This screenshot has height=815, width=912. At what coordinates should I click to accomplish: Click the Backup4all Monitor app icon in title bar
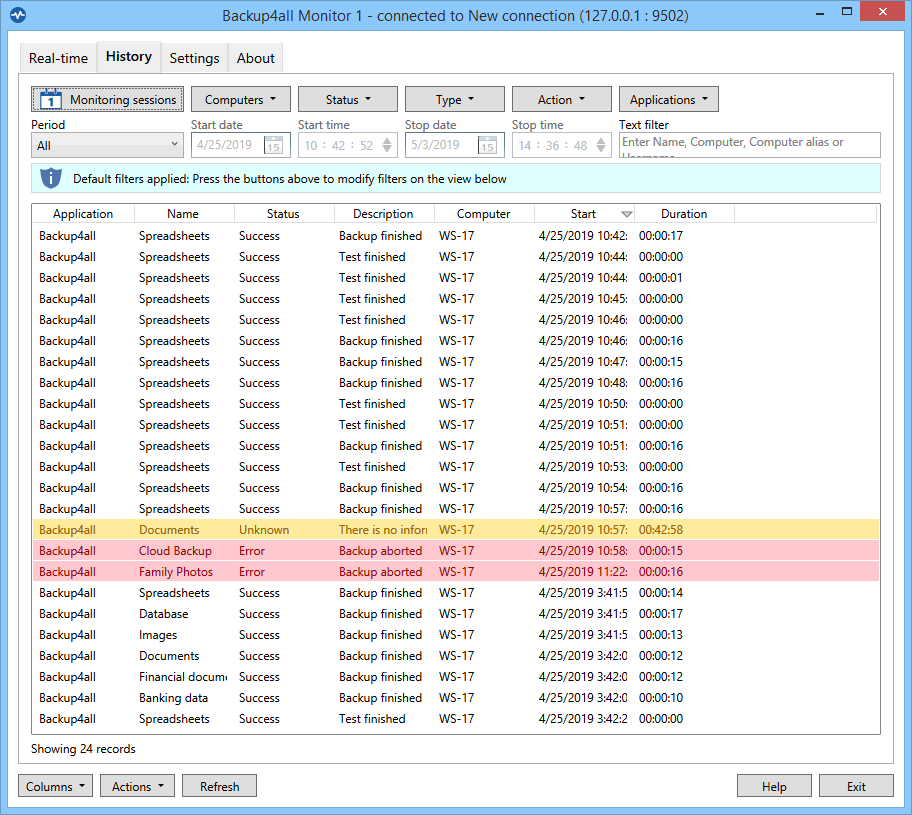(x=18, y=15)
